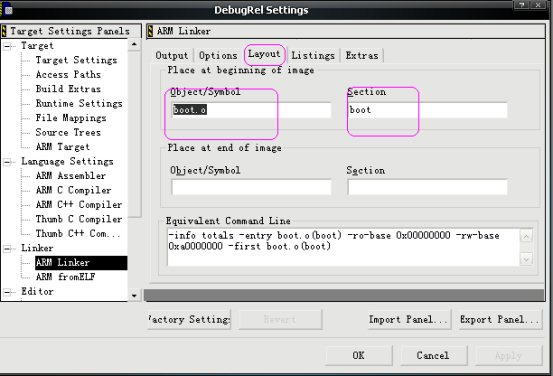Collapse the Editor tree node
This screenshot has width=553, height=376.
tap(7, 292)
